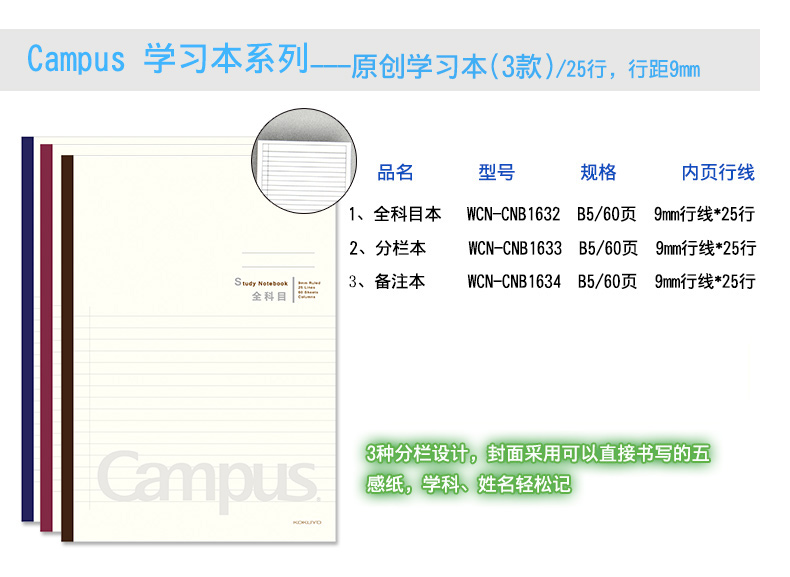Click the maroon notebook spine
The height and width of the screenshot is (577, 790).
tap(46, 338)
